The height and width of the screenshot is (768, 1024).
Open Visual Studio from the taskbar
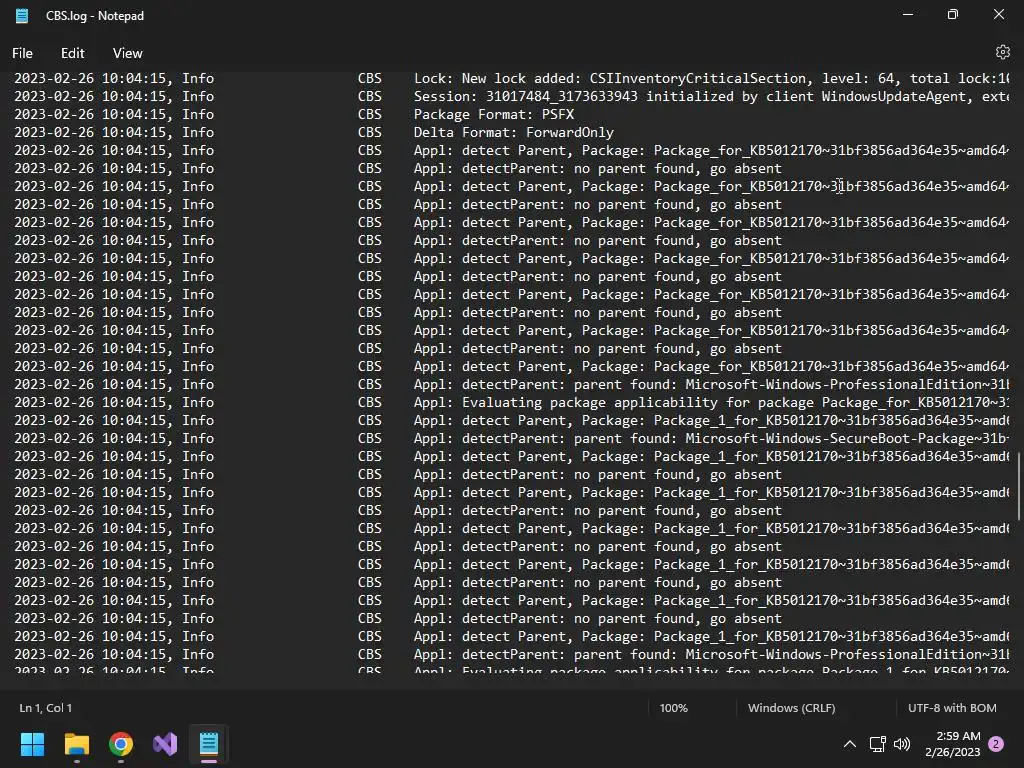tap(165, 744)
